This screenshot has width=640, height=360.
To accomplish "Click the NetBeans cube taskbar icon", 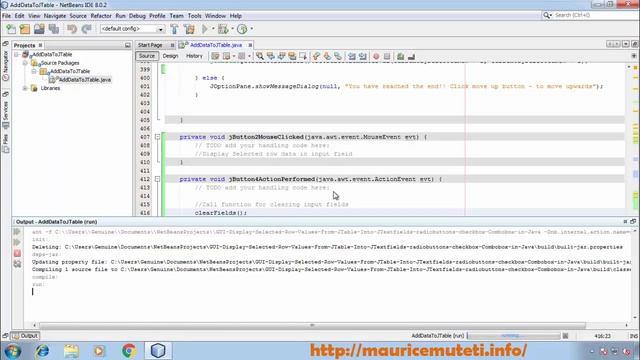I will [158, 351].
